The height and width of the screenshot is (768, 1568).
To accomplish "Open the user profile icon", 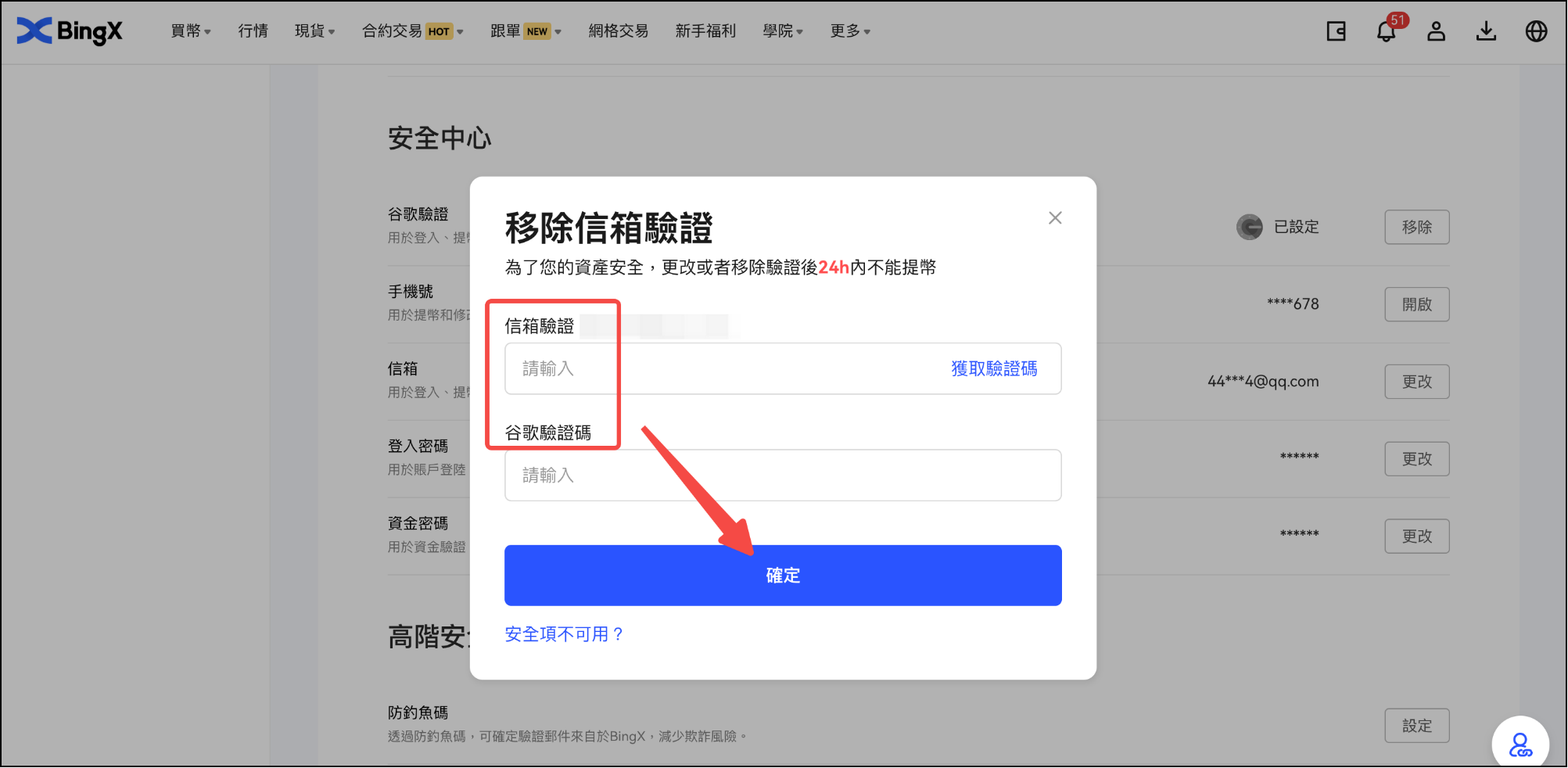I will click(x=1436, y=31).
